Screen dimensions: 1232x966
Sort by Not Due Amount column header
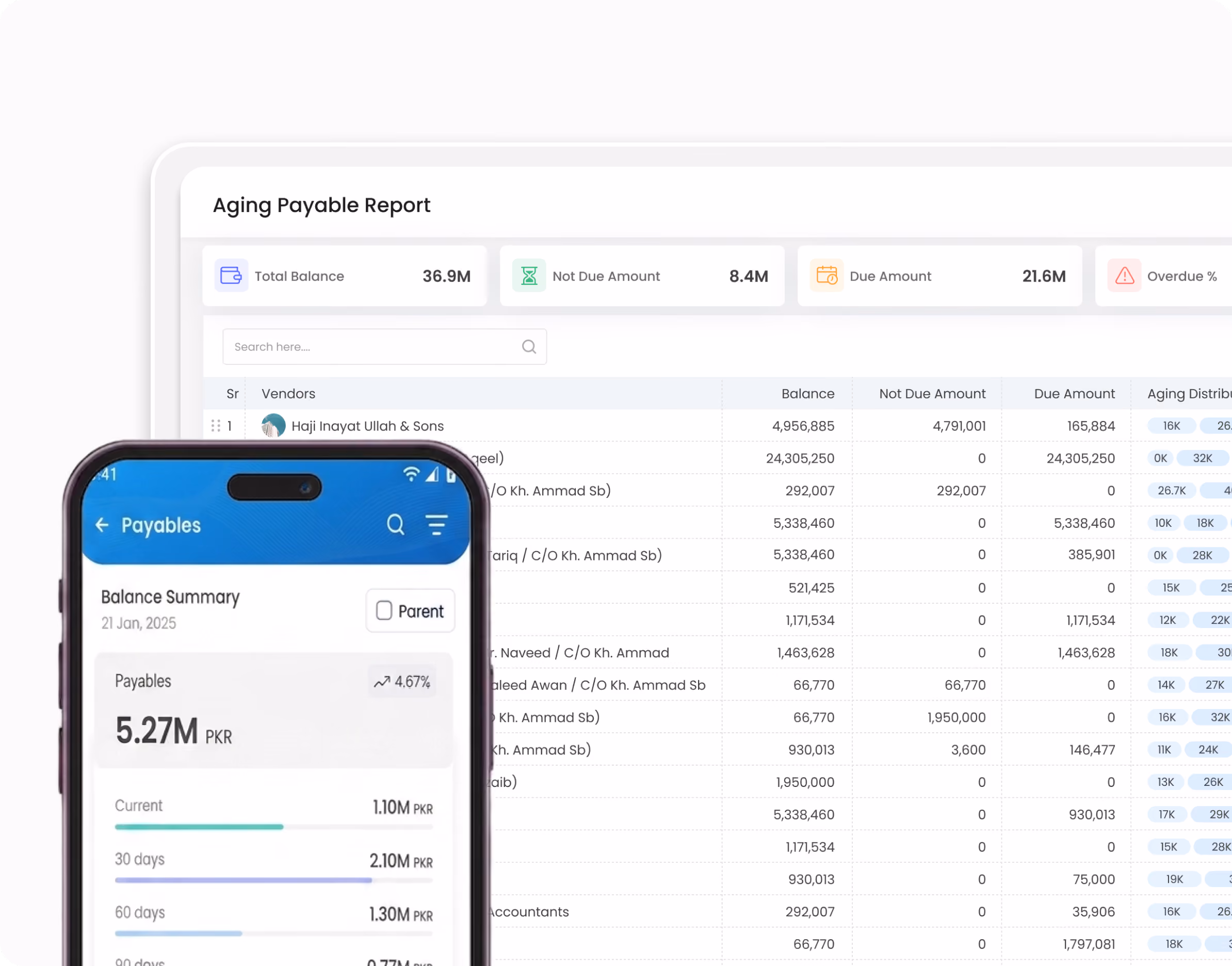click(932, 394)
